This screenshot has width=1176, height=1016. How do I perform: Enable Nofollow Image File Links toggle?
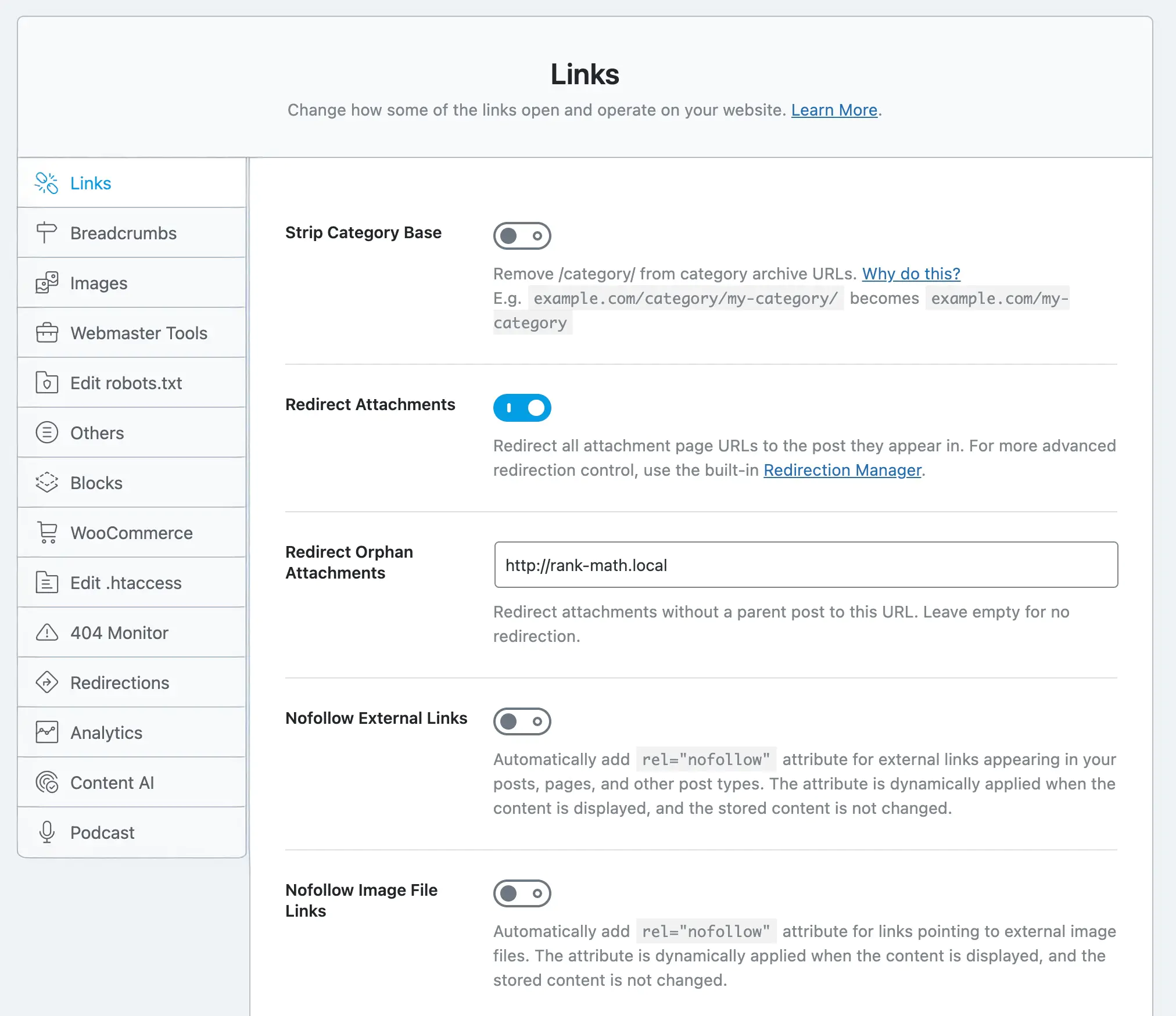tap(522, 893)
